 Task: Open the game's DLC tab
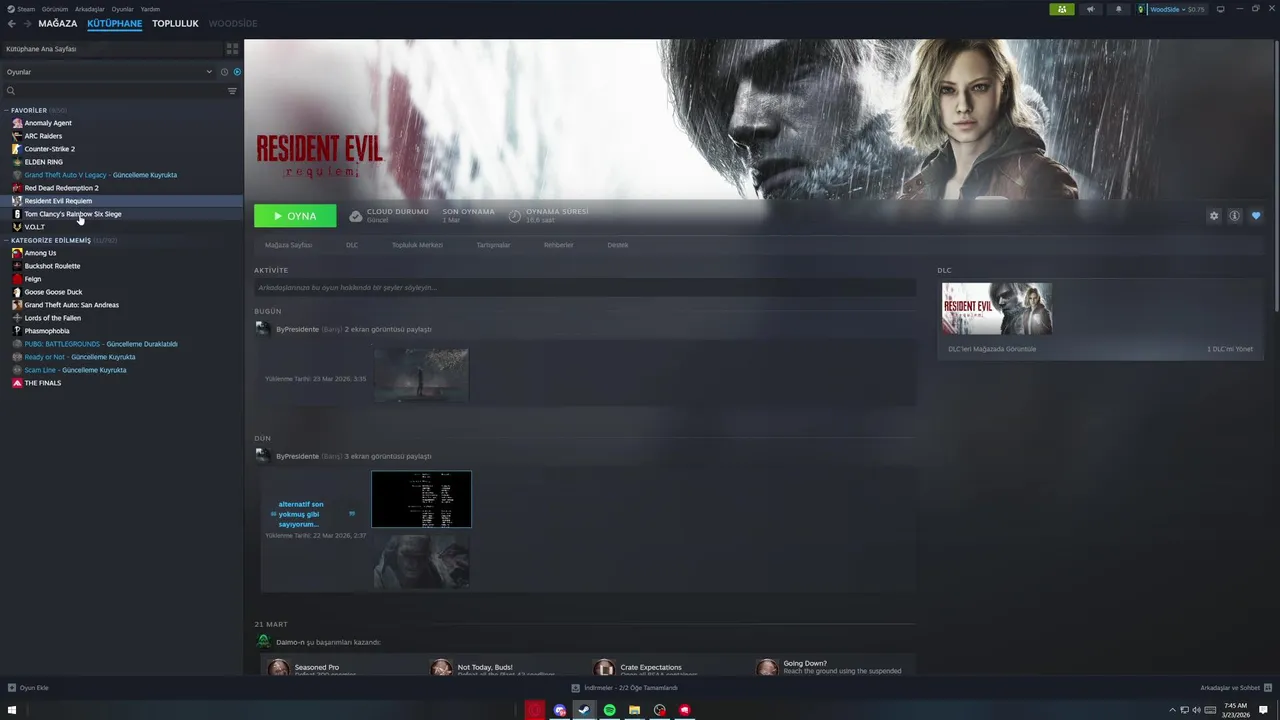pos(352,245)
